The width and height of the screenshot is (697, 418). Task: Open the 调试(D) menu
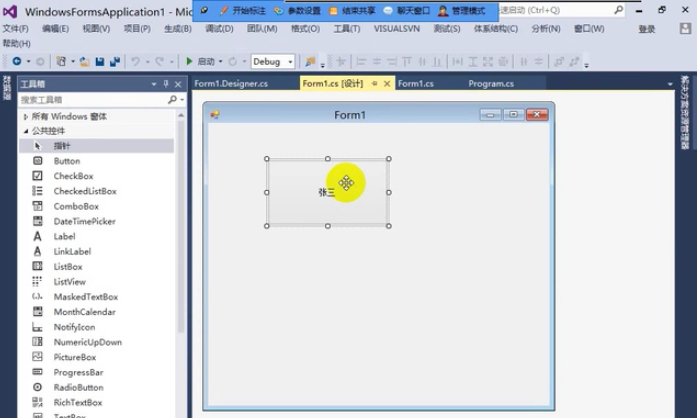pos(219,29)
